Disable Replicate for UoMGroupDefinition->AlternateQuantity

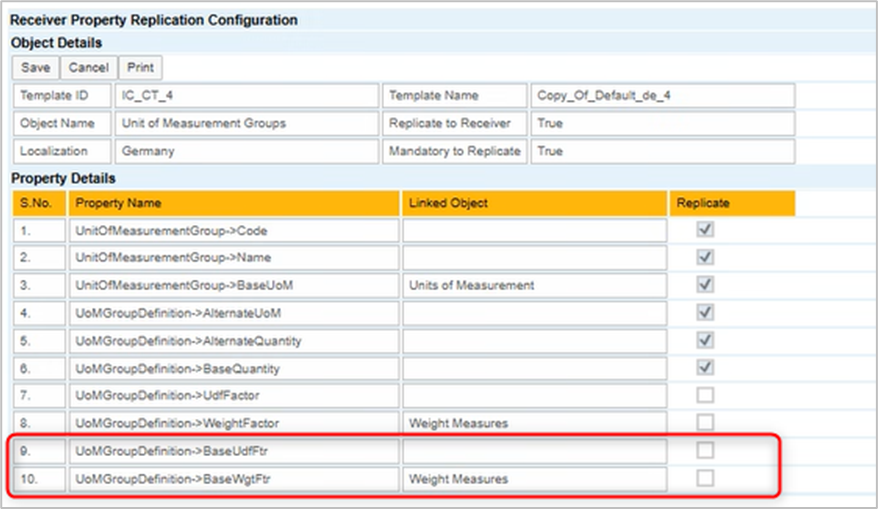pos(706,340)
